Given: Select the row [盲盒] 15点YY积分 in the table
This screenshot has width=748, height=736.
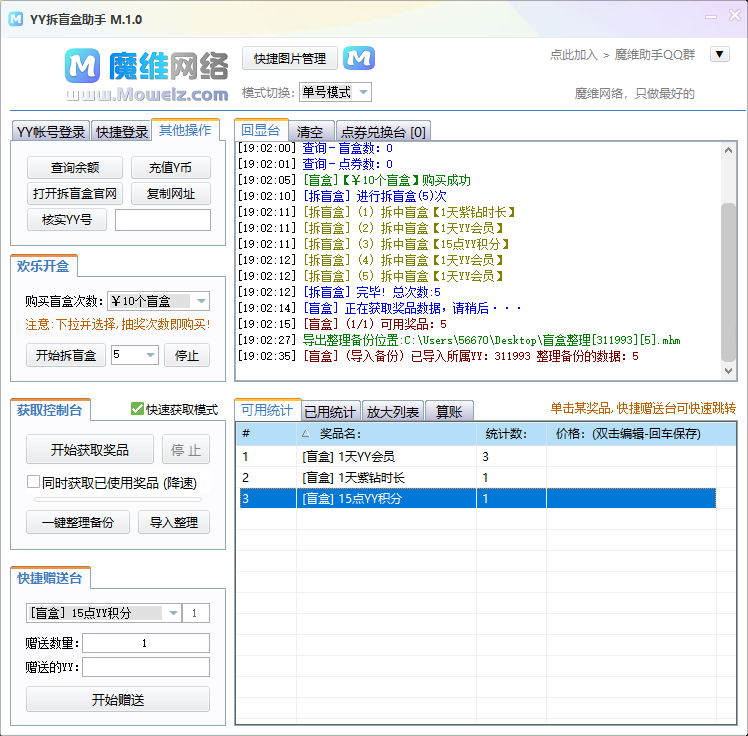Looking at the screenshot, I should tap(477, 498).
